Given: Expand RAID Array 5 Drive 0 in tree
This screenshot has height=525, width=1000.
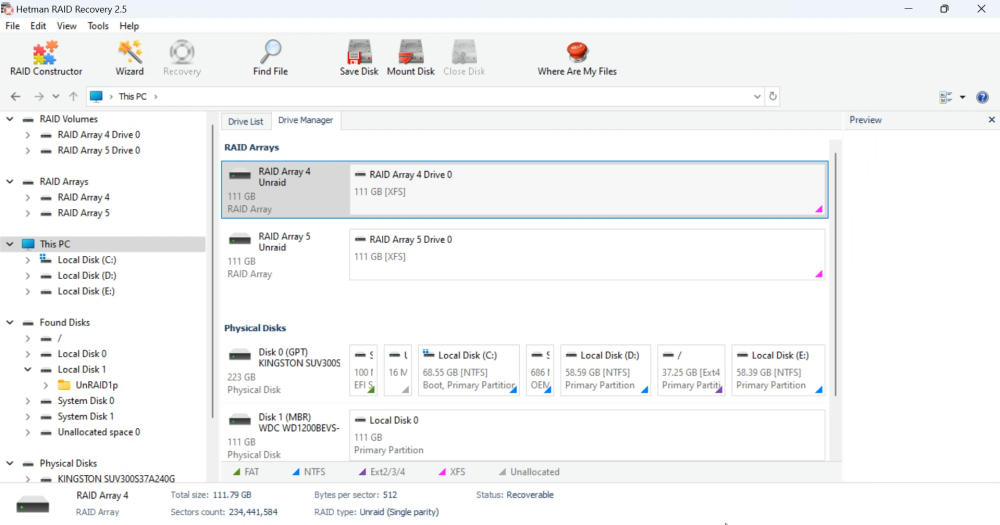Looking at the screenshot, I should tap(27, 151).
